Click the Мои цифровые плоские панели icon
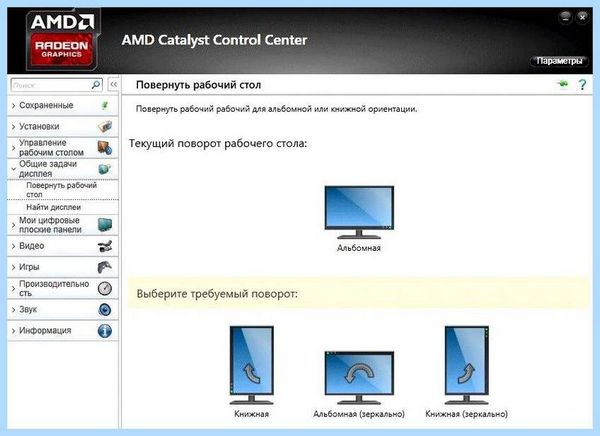The image size is (600, 436). point(105,225)
